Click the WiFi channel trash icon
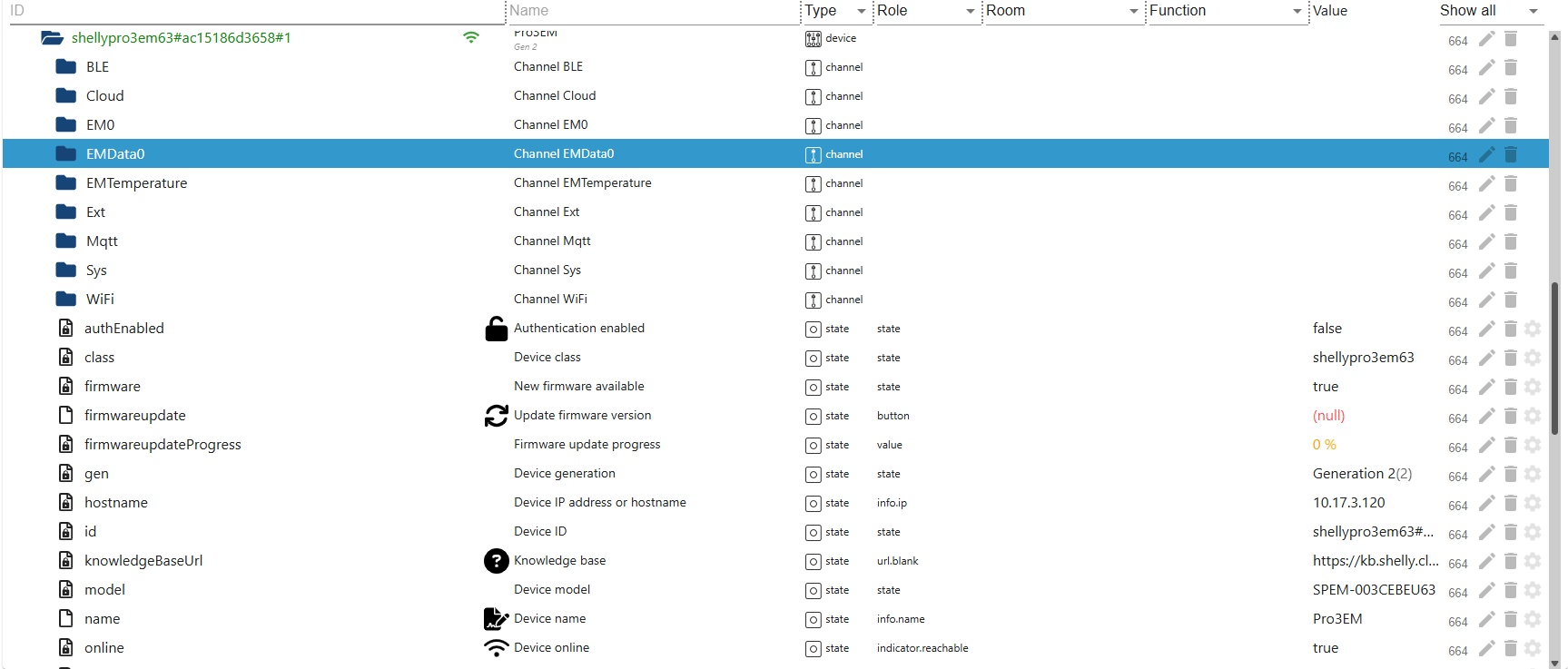 pos(1511,300)
